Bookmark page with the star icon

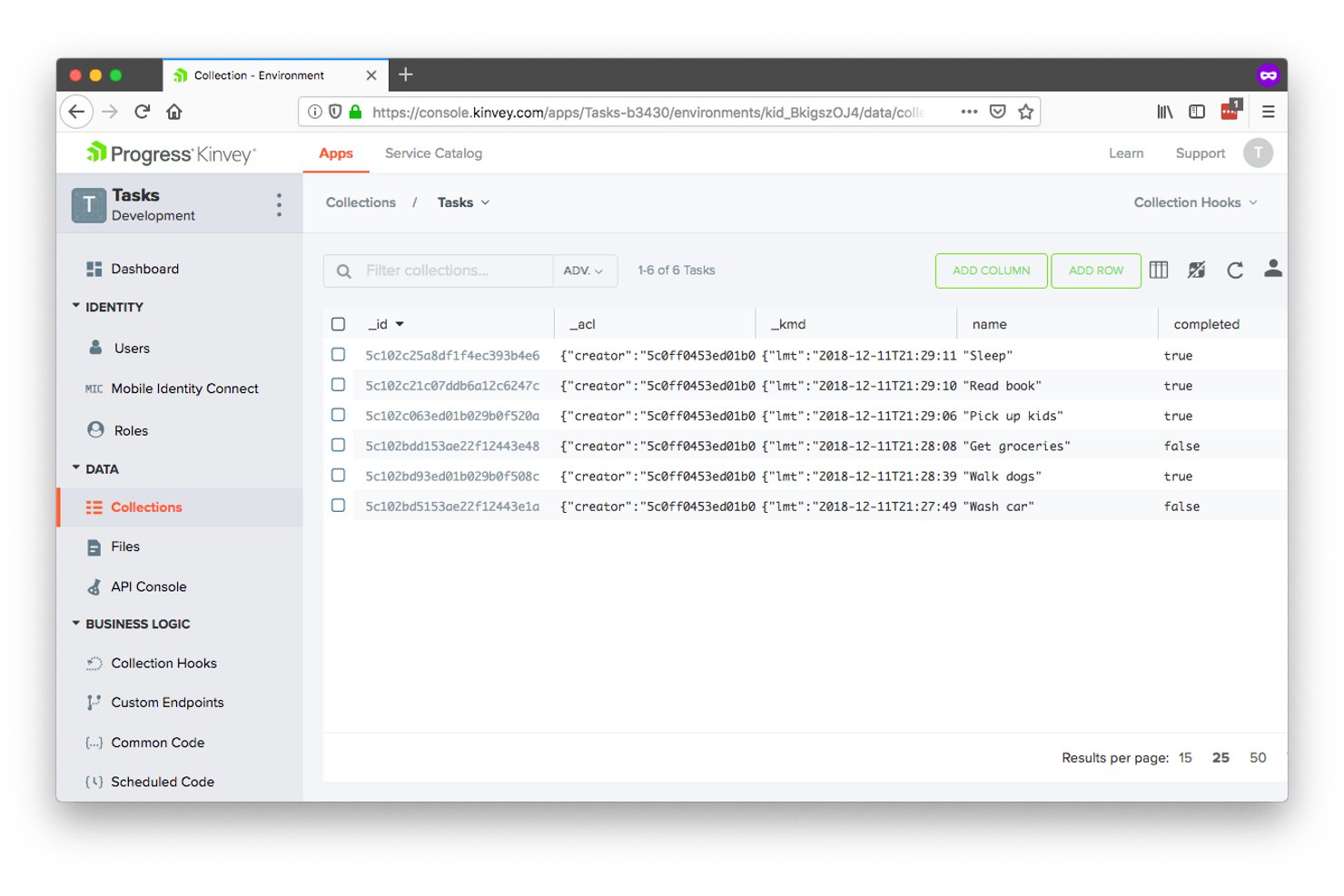(x=1025, y=112)
